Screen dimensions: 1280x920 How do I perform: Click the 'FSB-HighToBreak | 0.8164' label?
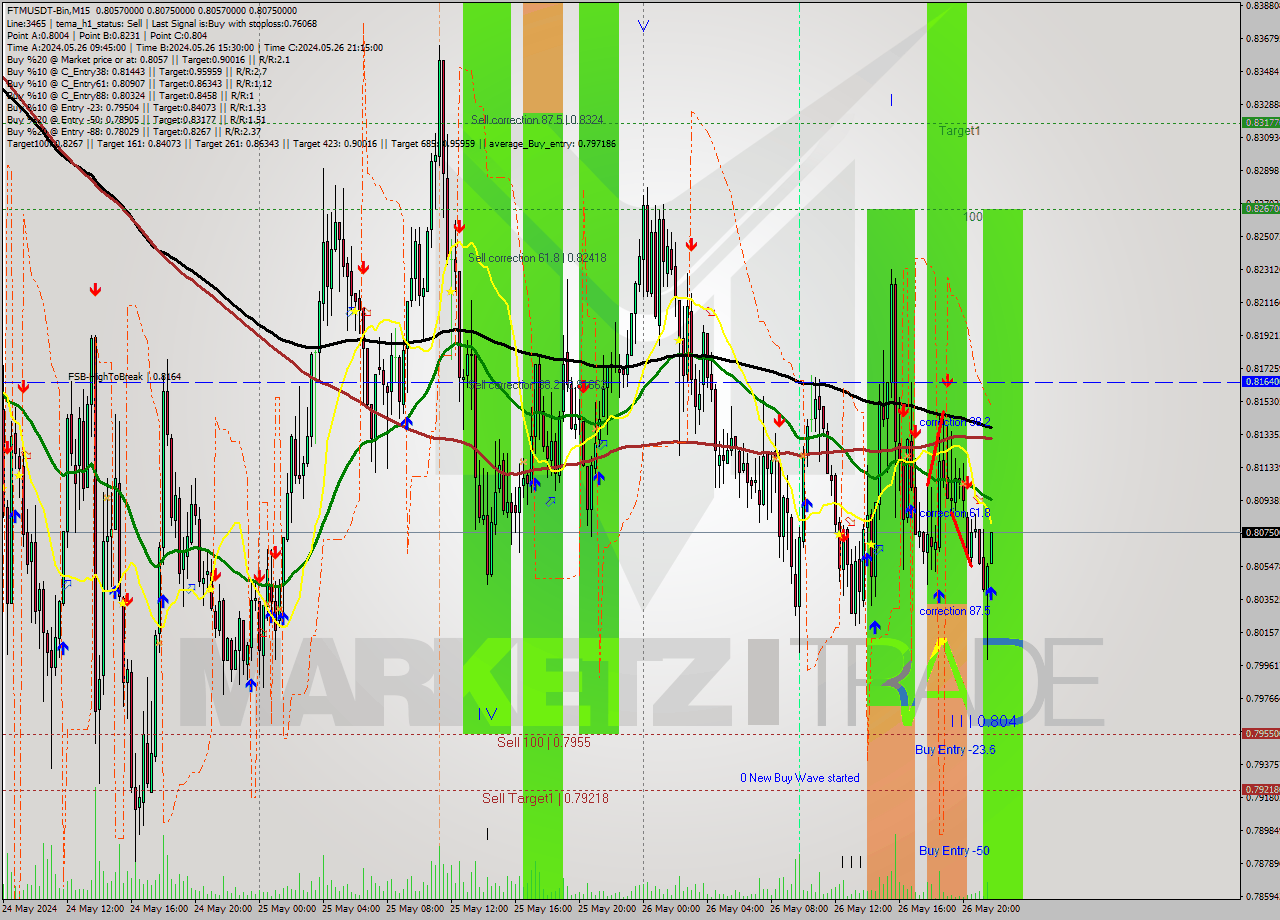[125, 377]
